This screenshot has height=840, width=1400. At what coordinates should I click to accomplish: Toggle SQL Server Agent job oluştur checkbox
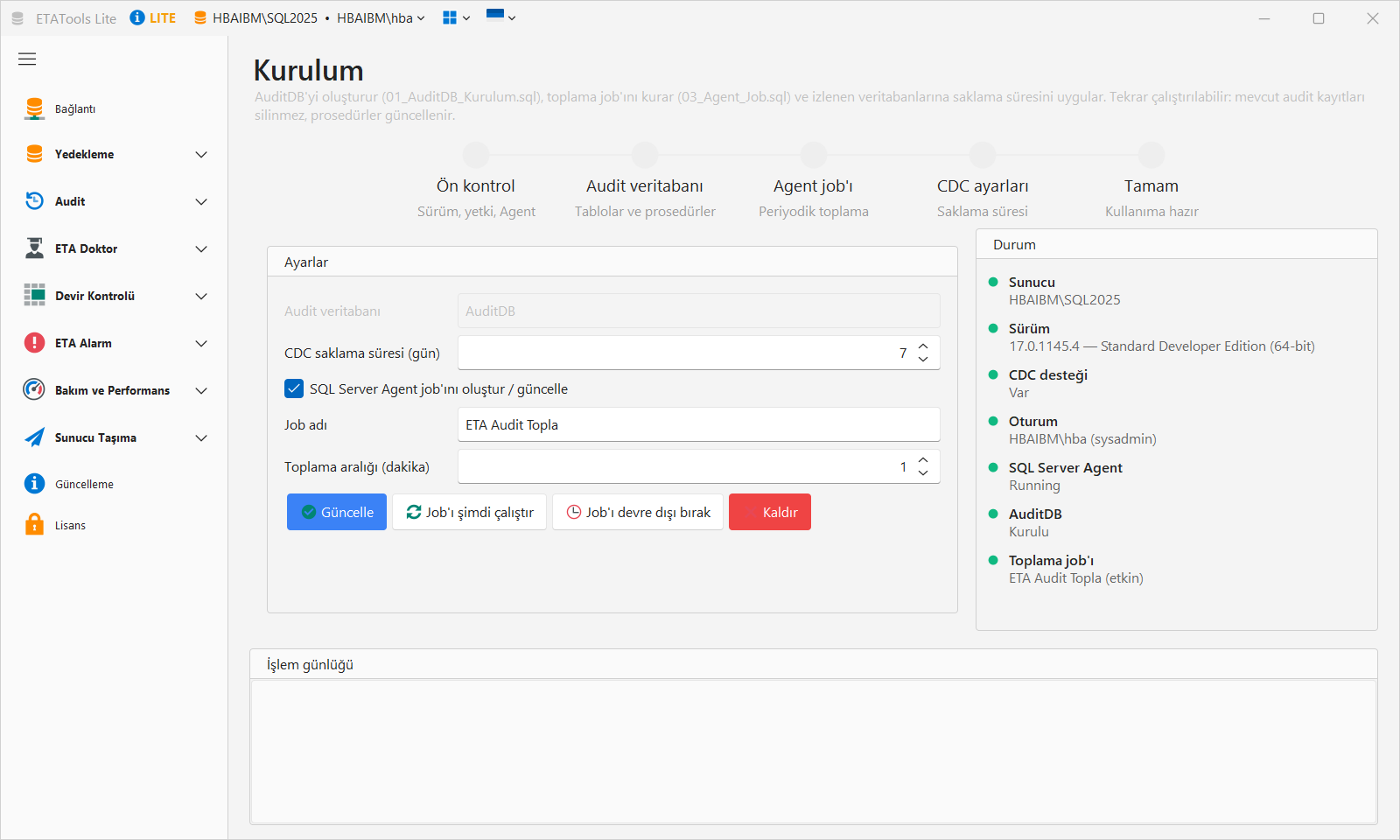coord(294,388)
